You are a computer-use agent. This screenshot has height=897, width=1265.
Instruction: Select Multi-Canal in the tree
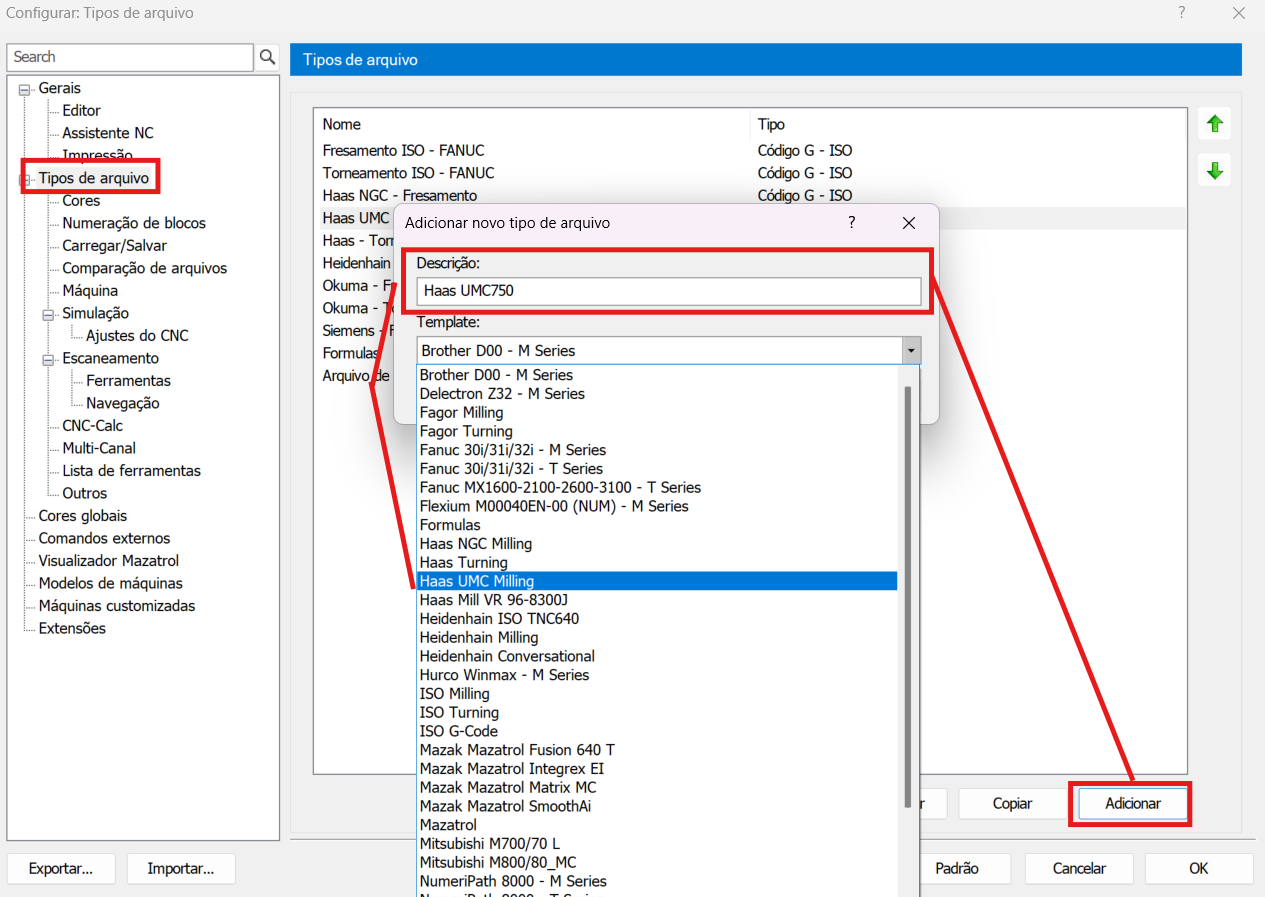[x=99, y=449]
